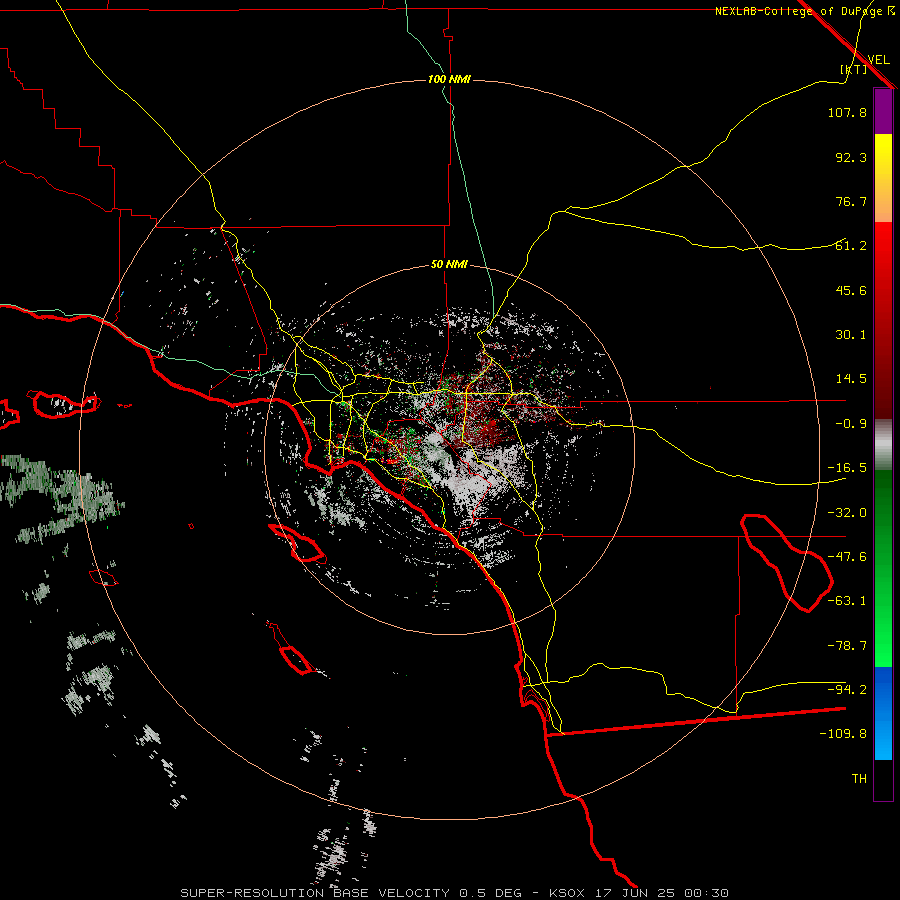
Task: Click the VEL legend title
Action: pos(878,60)
